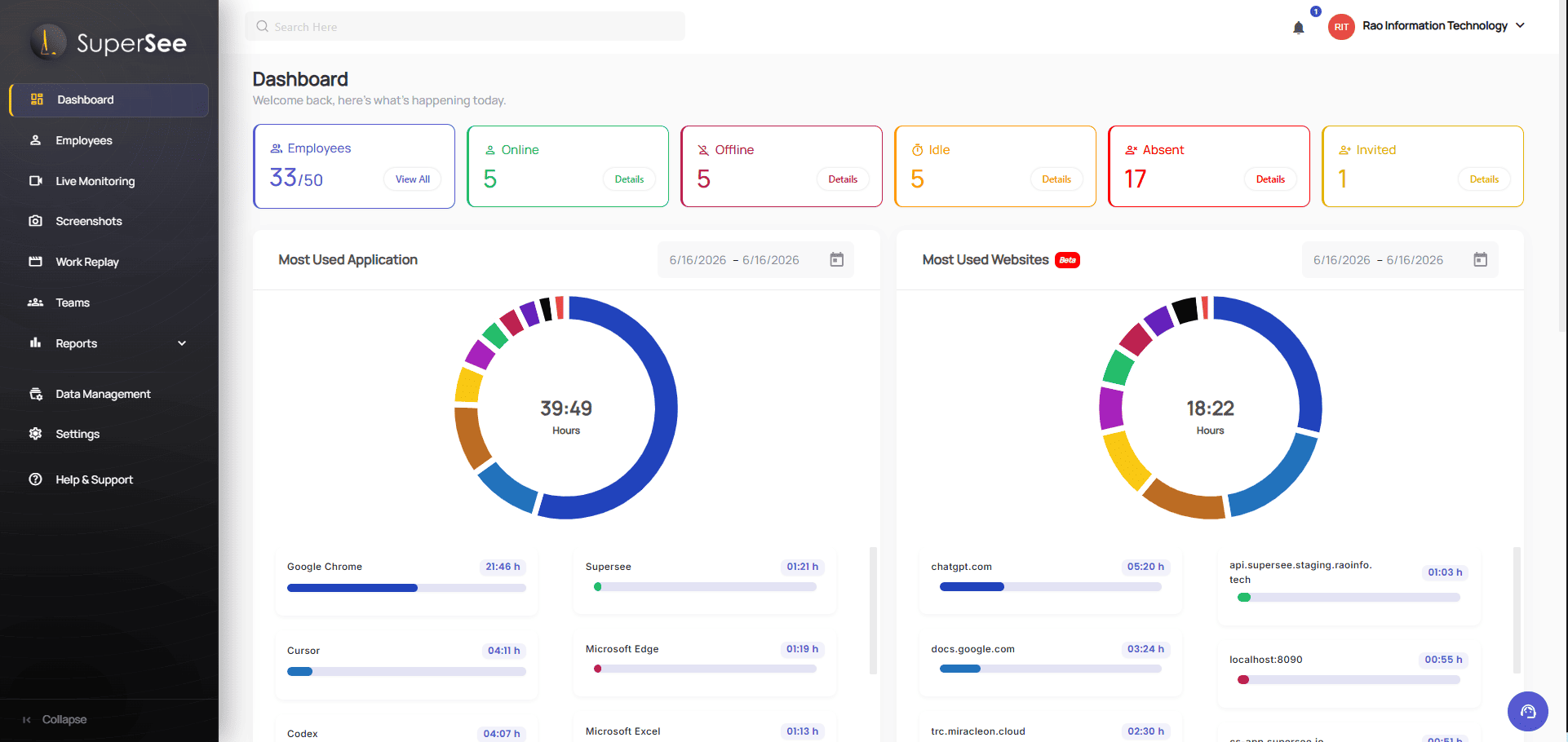Screen dimensions: 1568x742
Task: Click the Help & Support question icon
Action: [x=35, y=479]
